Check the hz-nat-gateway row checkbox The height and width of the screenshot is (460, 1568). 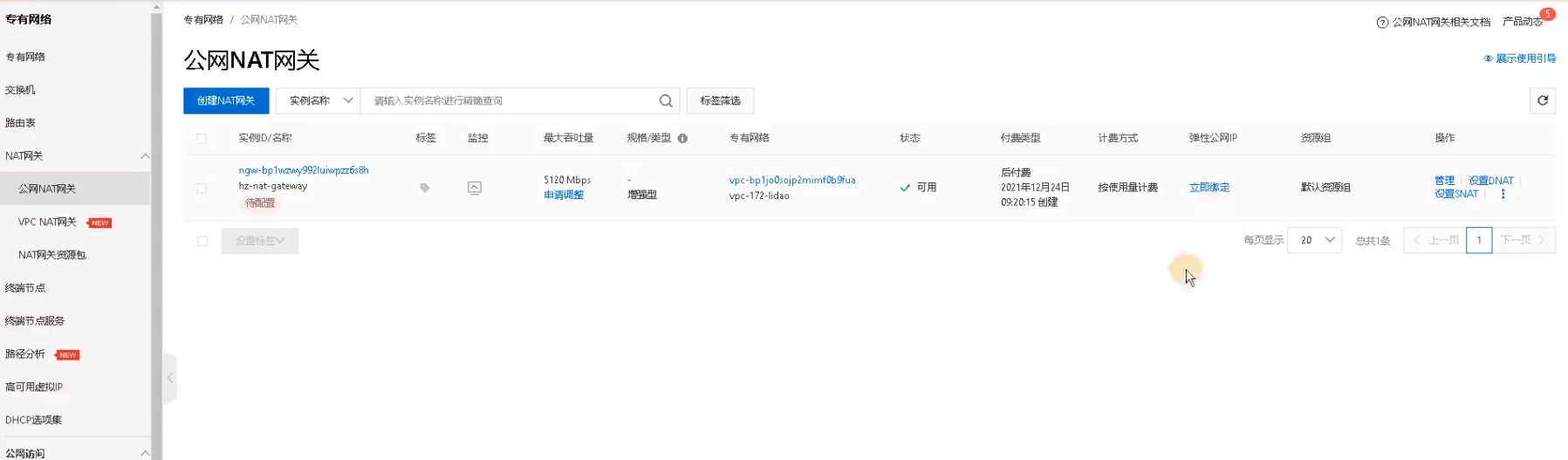202,189
